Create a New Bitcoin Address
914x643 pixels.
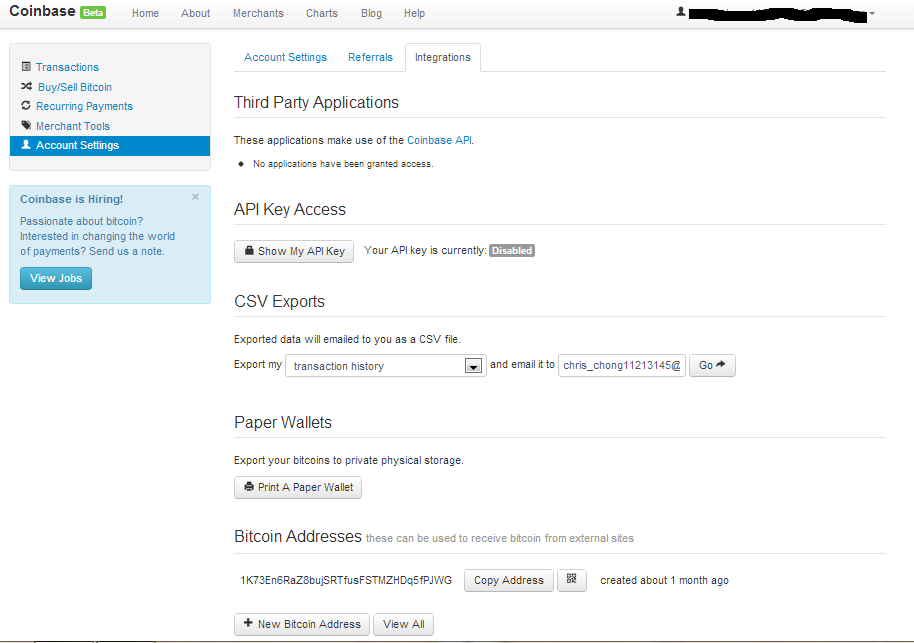pyautogui.click(x=302, y=624)
